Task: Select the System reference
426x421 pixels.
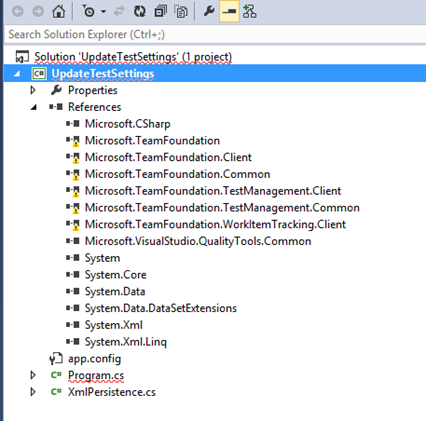Action: click(102, 258)
